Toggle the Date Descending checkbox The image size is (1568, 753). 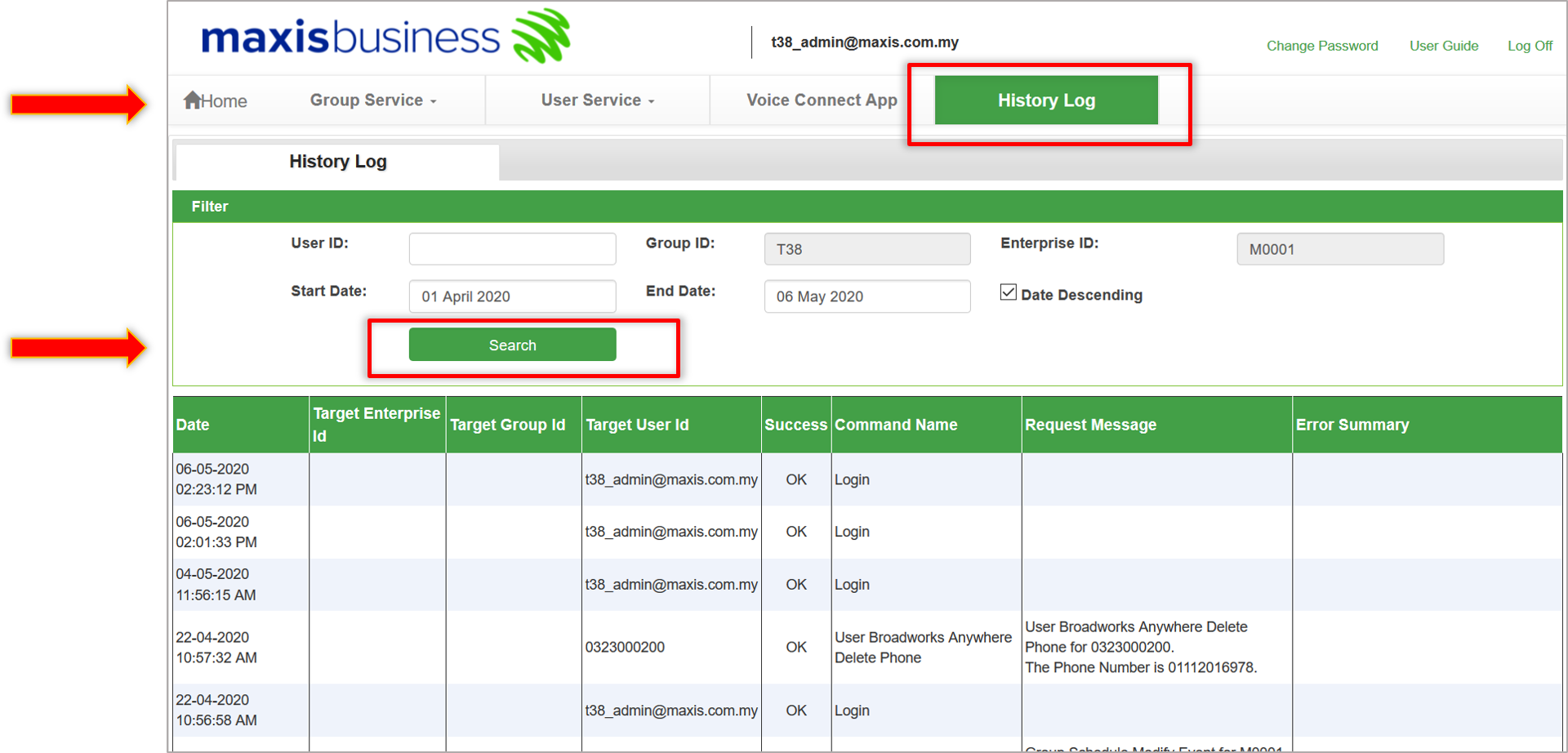point(1009,292)
